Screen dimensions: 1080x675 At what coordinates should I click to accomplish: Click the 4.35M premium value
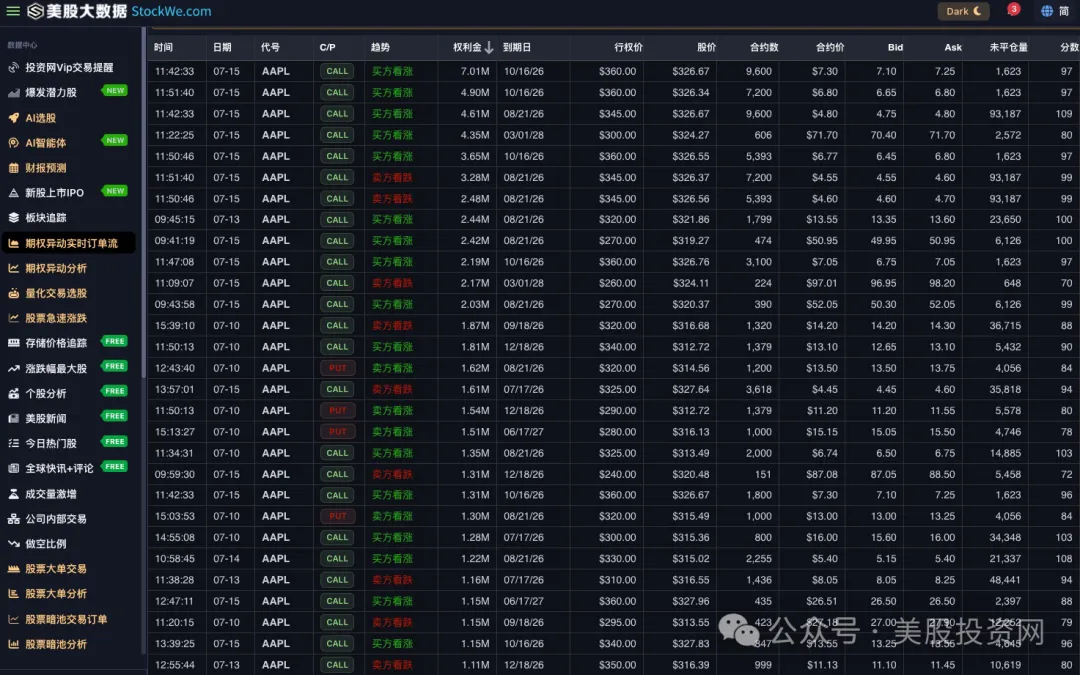tap(475, 135)
